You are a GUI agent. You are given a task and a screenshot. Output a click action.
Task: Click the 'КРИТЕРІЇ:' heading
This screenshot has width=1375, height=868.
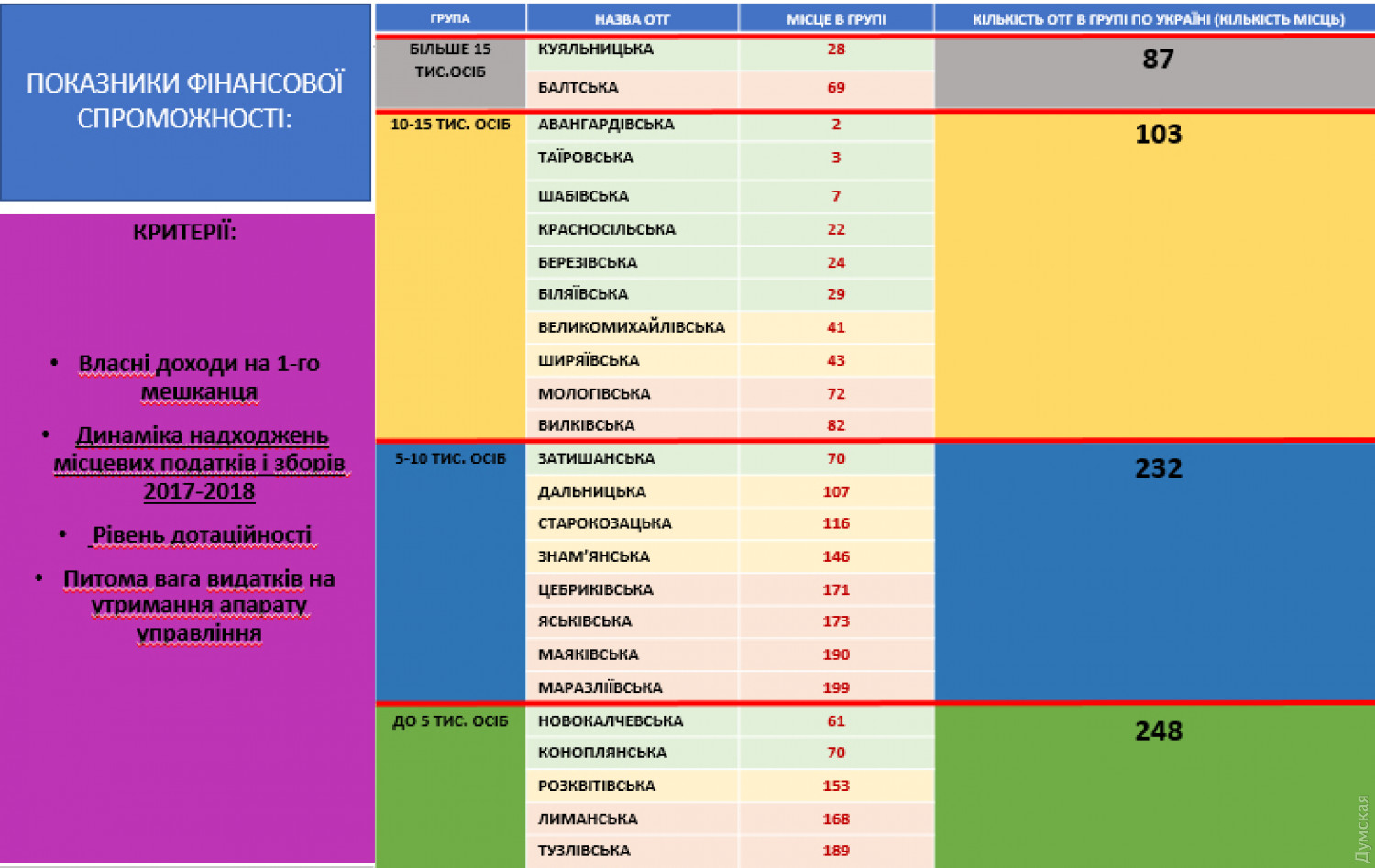(185, 233)
